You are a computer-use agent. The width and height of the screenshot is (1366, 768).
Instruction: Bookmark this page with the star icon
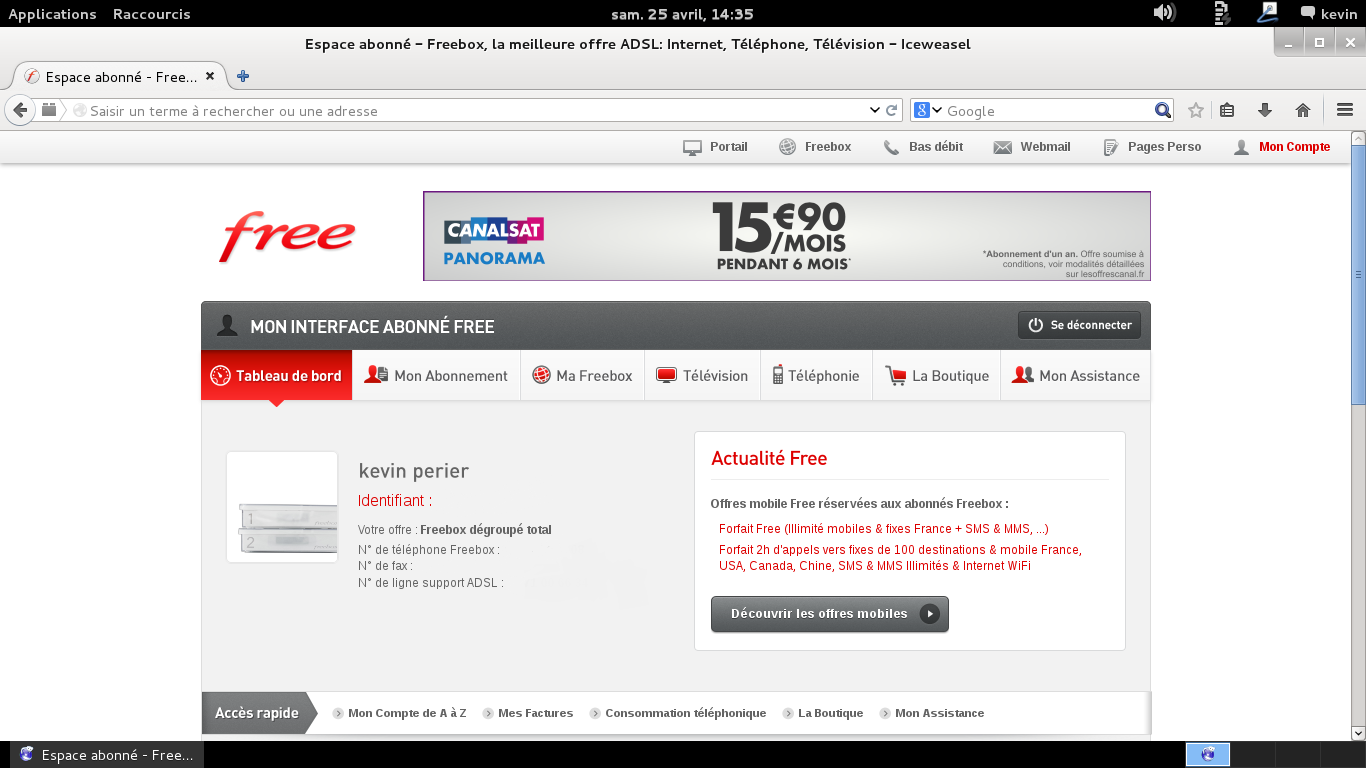(x=1195, y=110)
